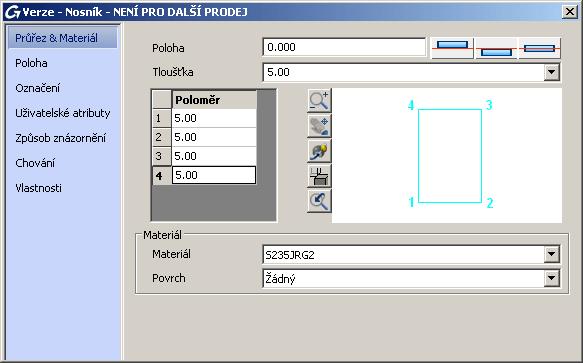Click corner label 2 in preview
The width and height of the screenshot is (583, 363).
coord(490,203)
